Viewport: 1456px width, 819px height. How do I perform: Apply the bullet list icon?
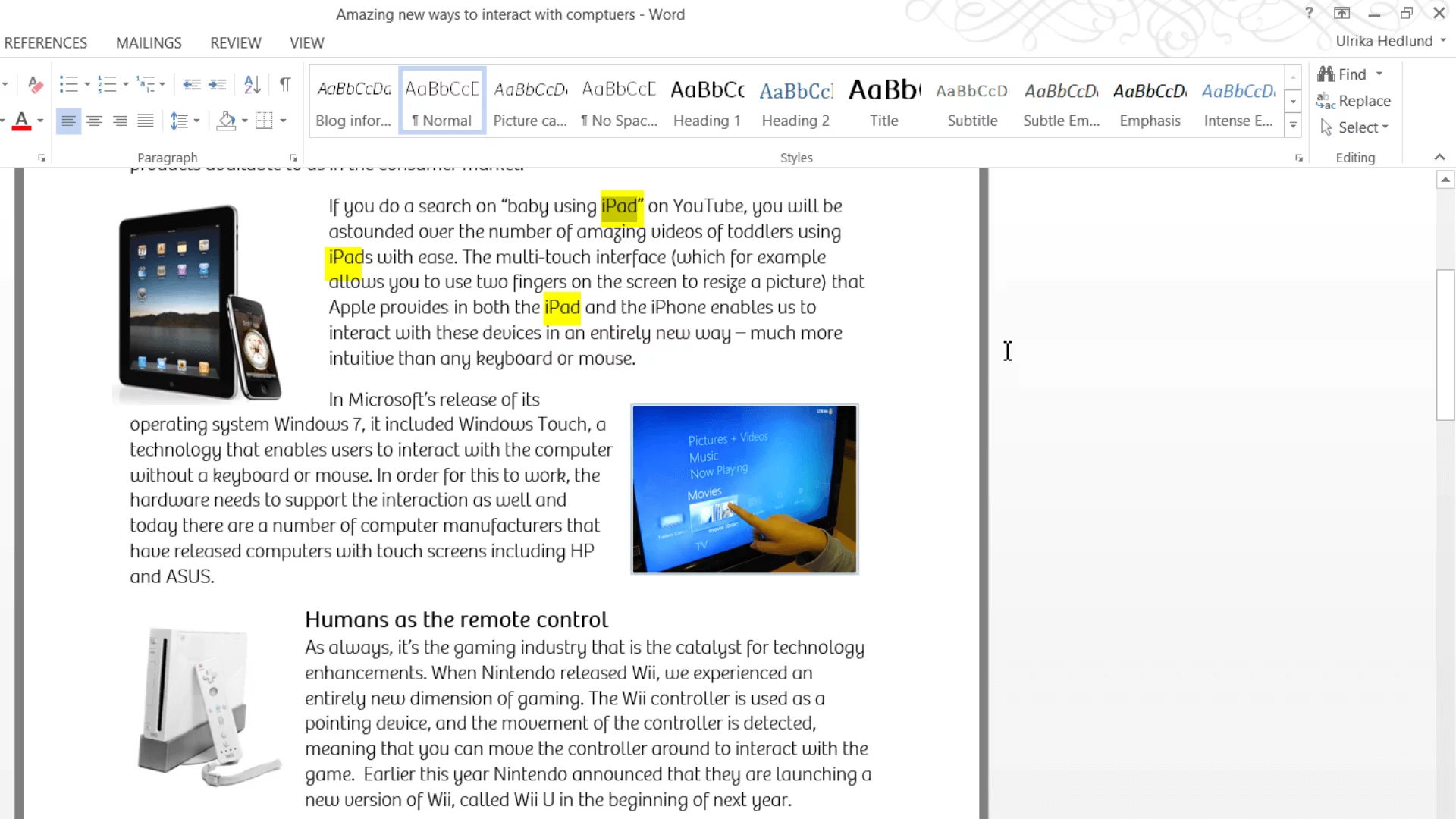point(68,84)
